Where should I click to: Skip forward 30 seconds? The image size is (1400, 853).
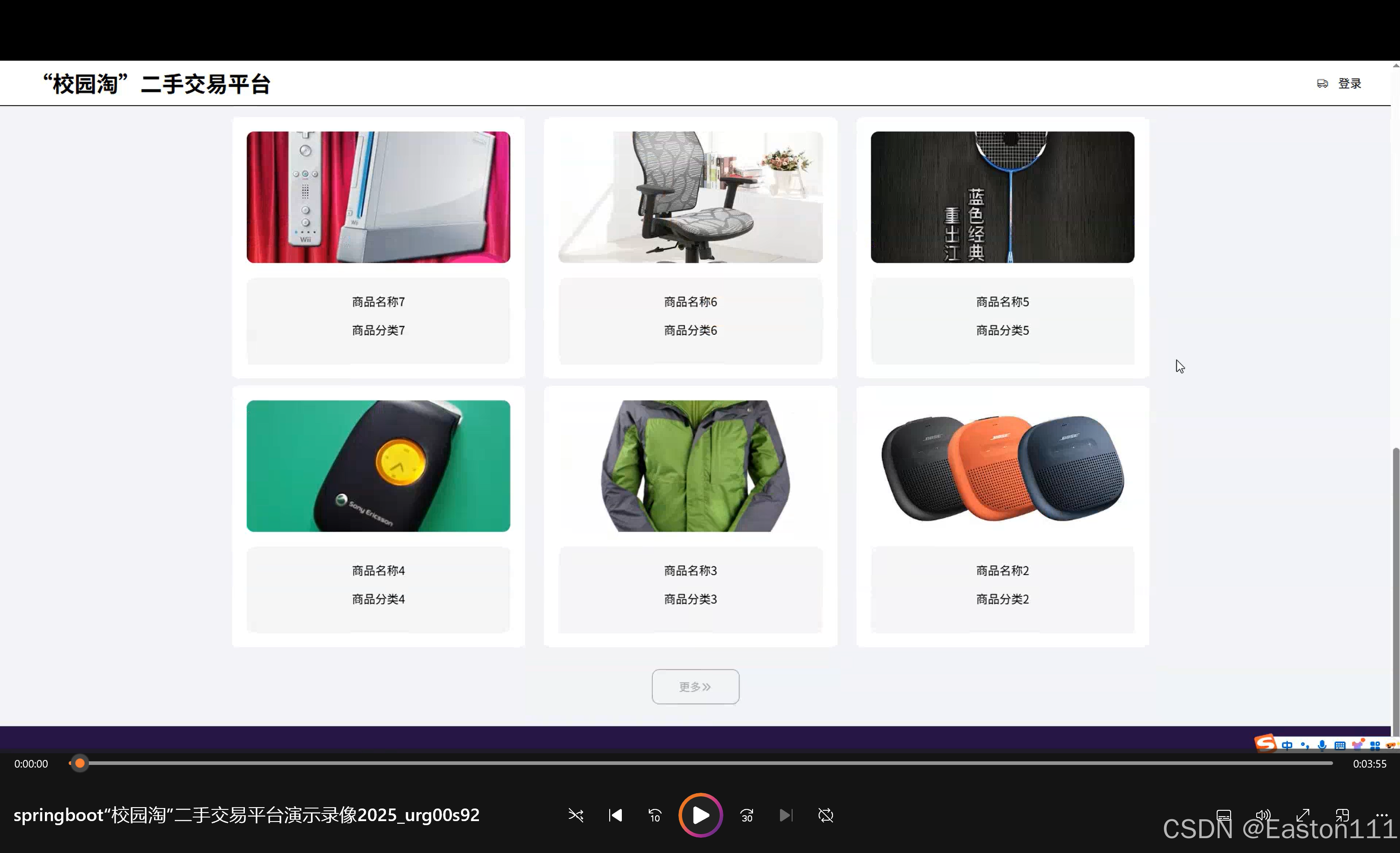click(x=747, y=815)
